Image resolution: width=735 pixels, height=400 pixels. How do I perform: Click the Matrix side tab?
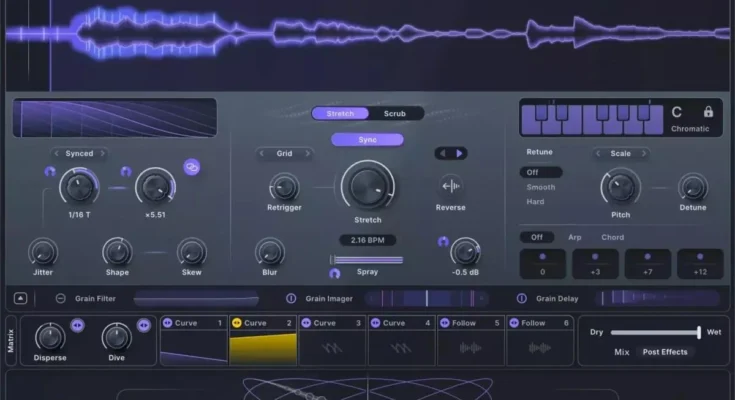[11, 340]
